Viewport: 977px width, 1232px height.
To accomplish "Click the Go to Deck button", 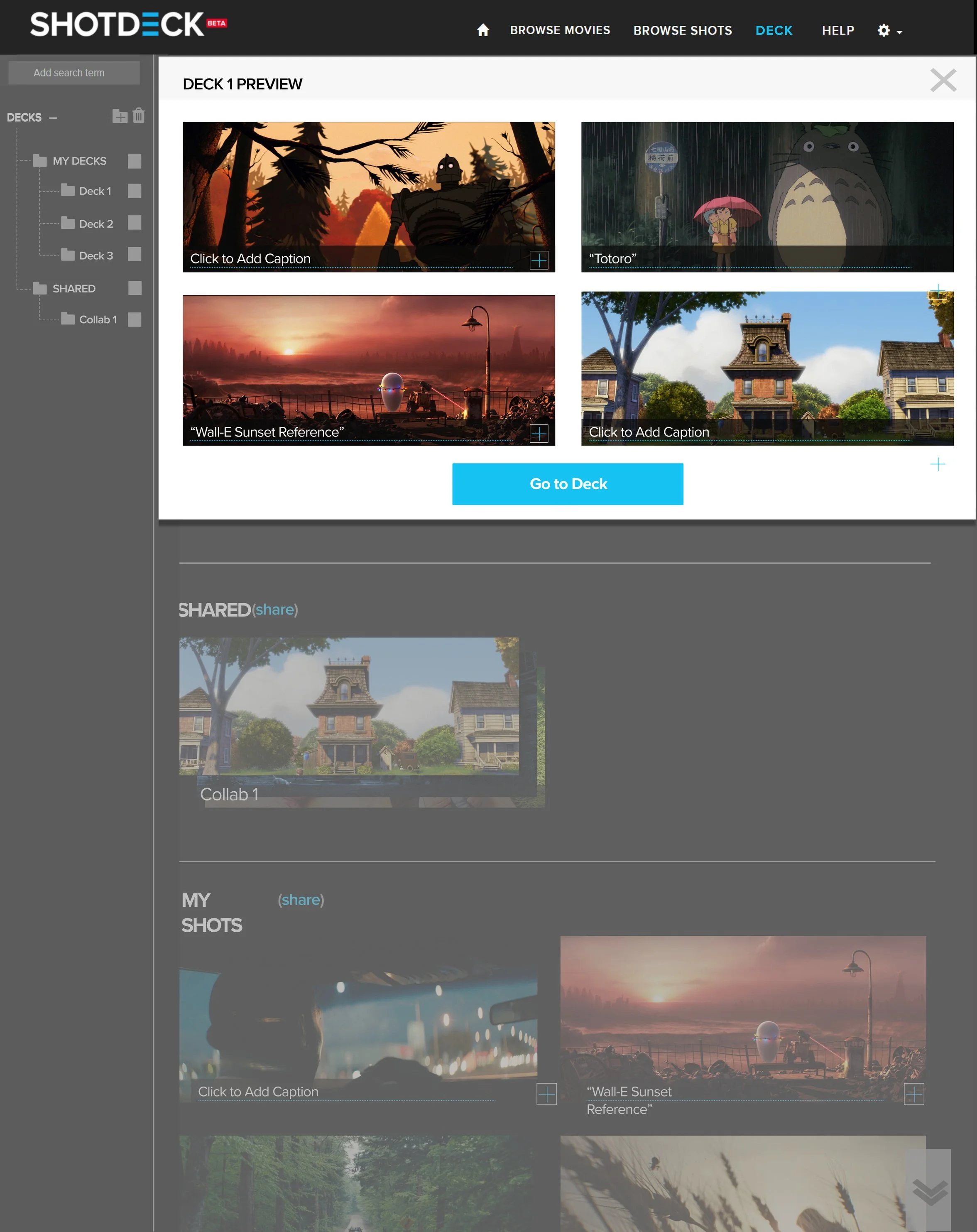I will point(567,484).
